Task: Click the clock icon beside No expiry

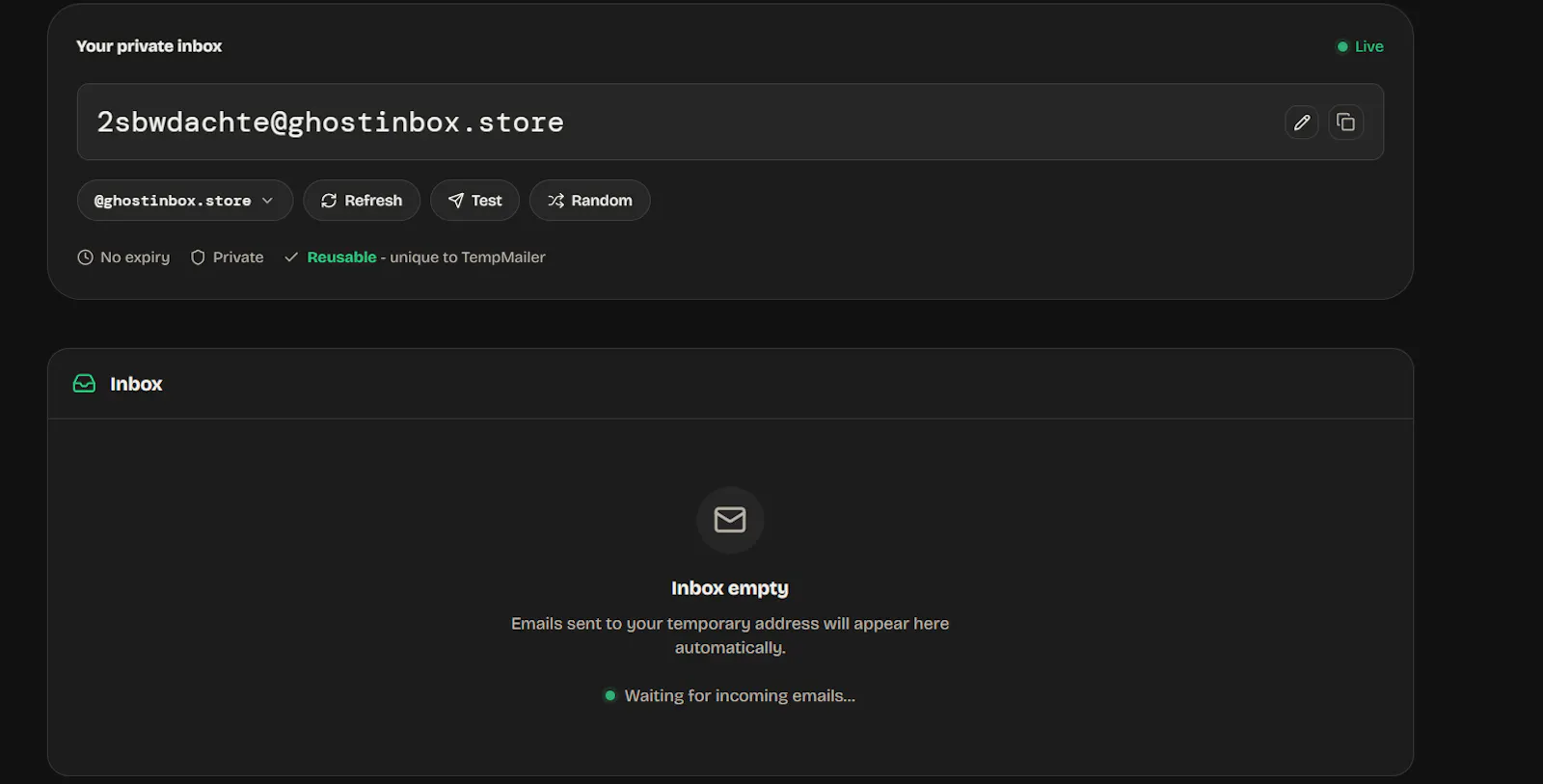Action: point(85,257)
